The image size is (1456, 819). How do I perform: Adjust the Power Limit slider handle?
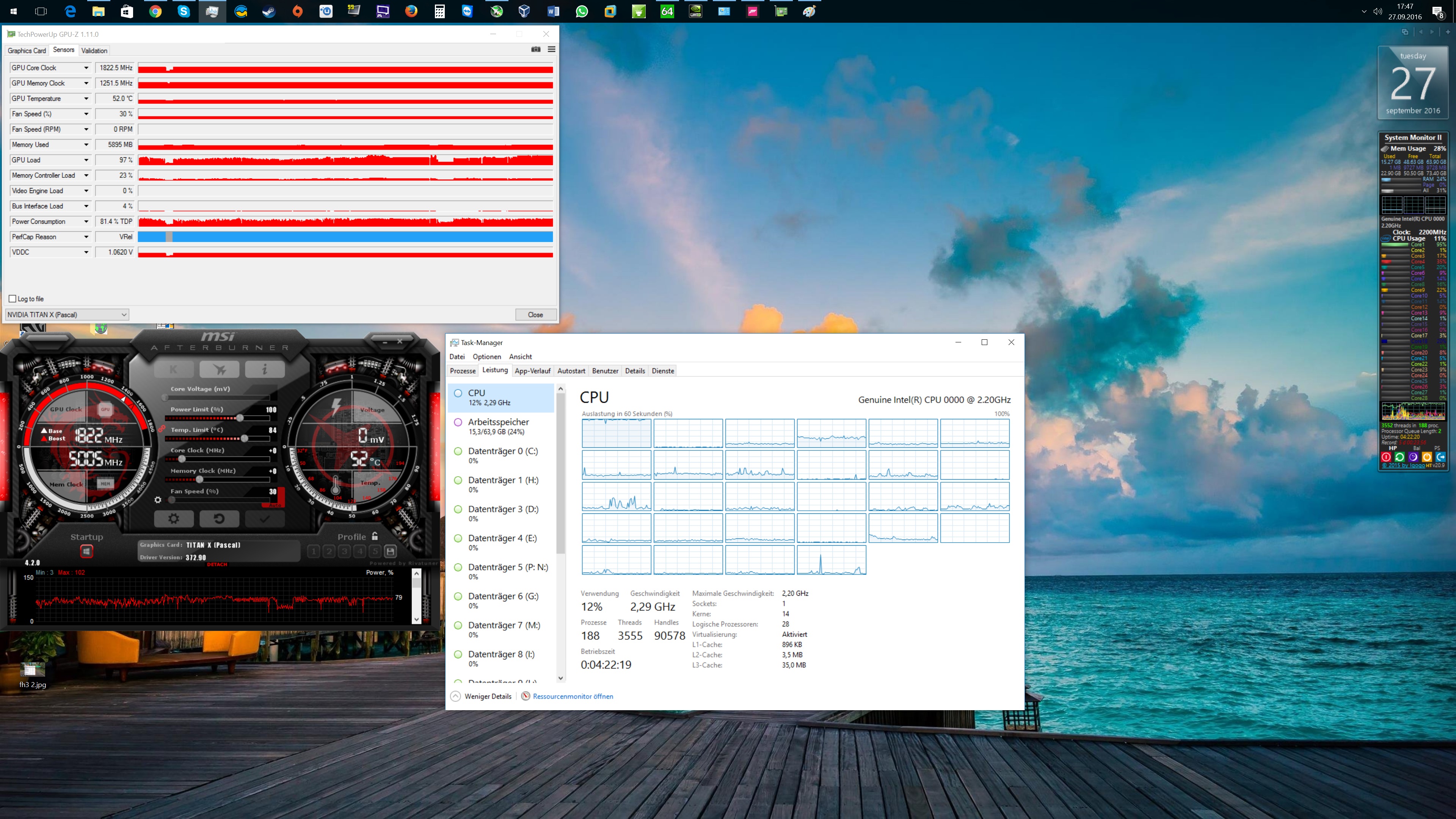(240, 418)
